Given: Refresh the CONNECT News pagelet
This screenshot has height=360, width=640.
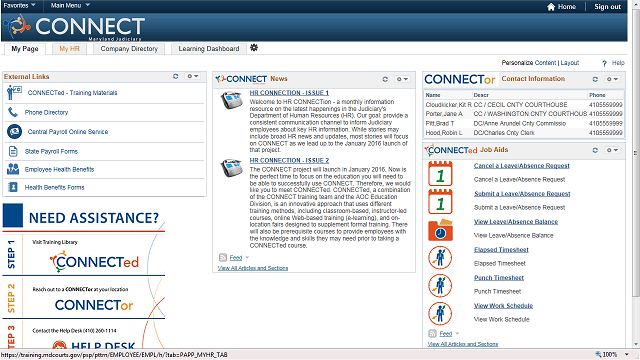Looking at the screenshot, I should click(x=385, y=79).
